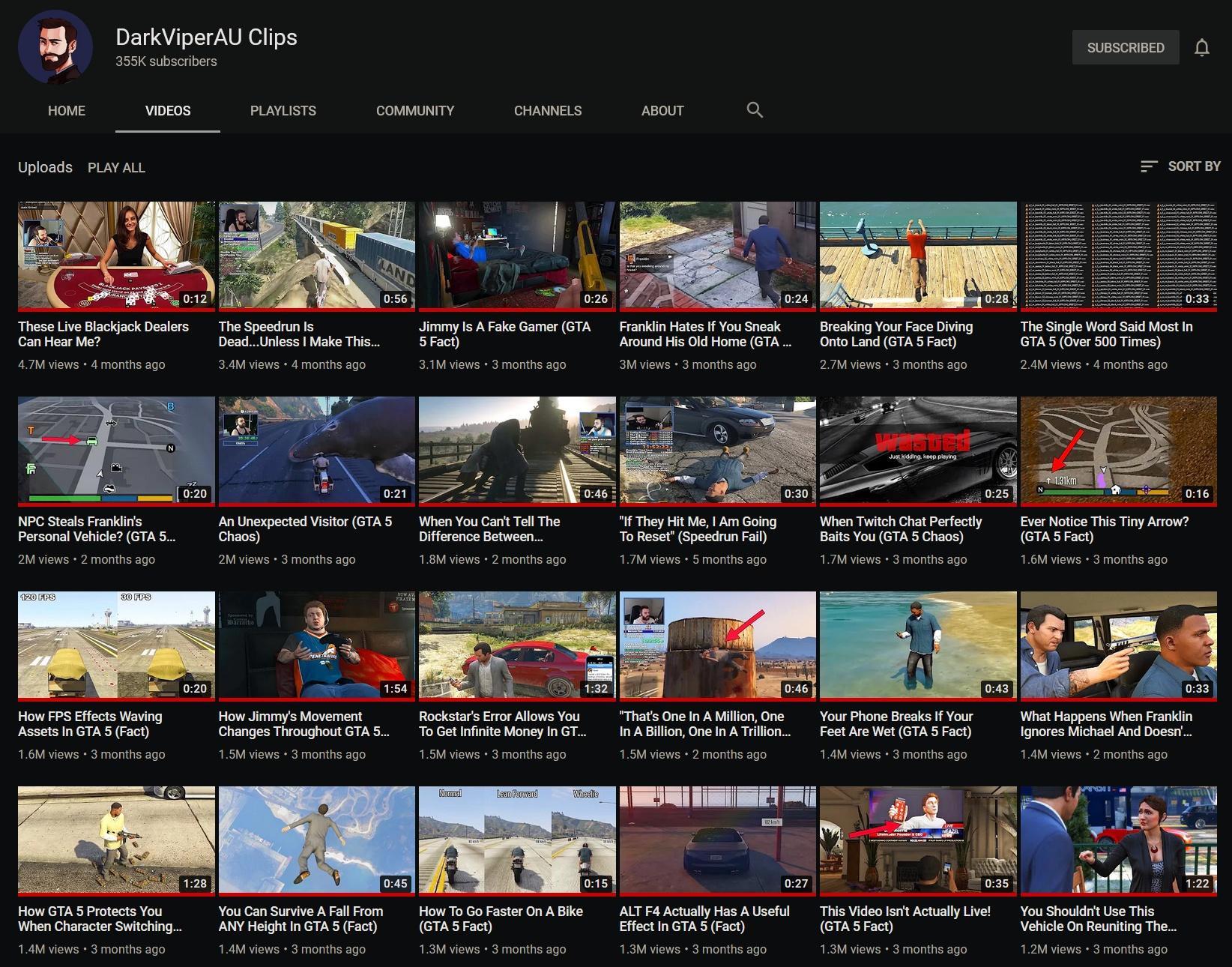Open the 'ALT F4 Actually Has A Useful Effect' thumbnail
Image resolution: width=1232 pixels, height=967 pixels.
coord(717,840)
